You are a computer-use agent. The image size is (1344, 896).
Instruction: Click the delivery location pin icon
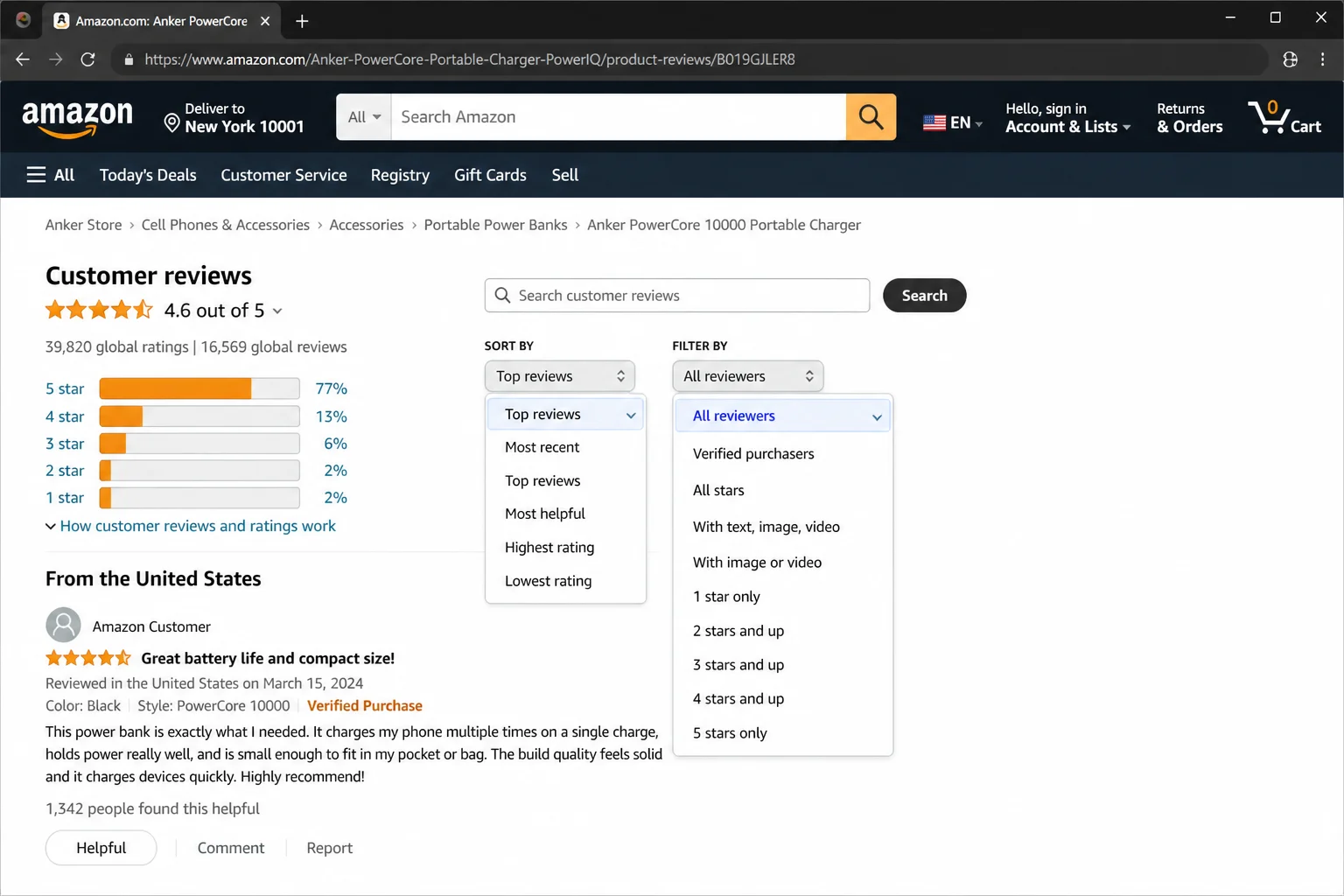click(x=171, y=123)
